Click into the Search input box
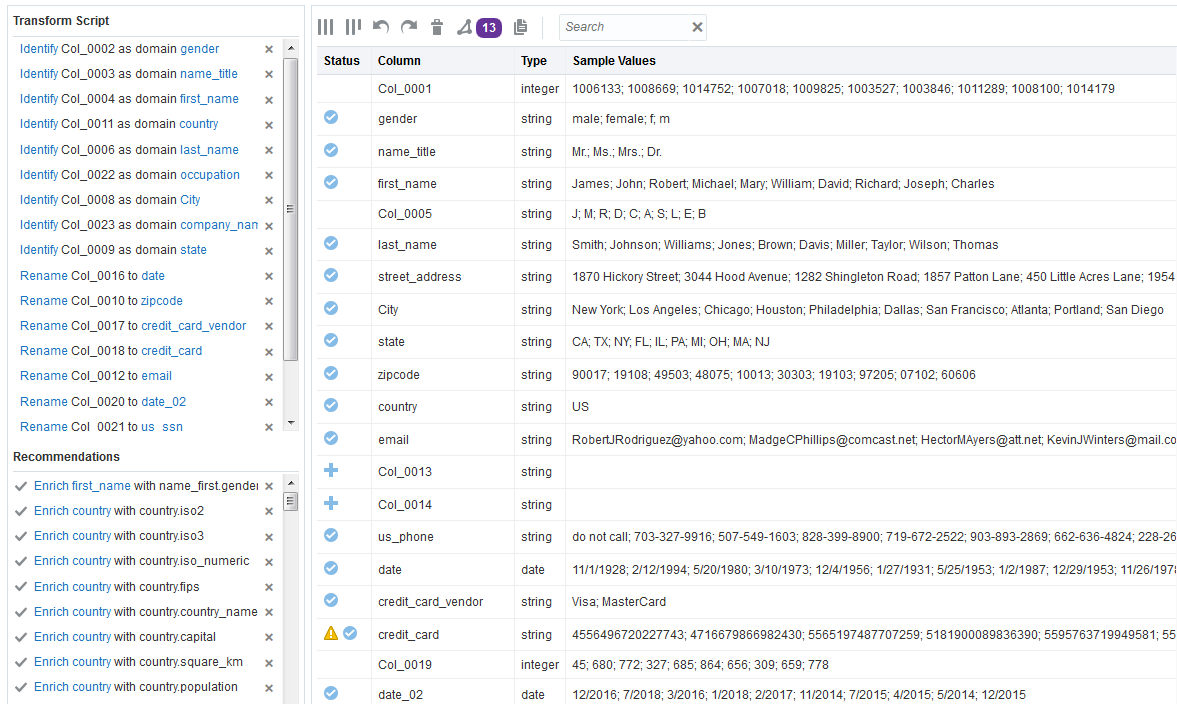This screenshot has width=1177, height=704. click(x=624, y=27)
